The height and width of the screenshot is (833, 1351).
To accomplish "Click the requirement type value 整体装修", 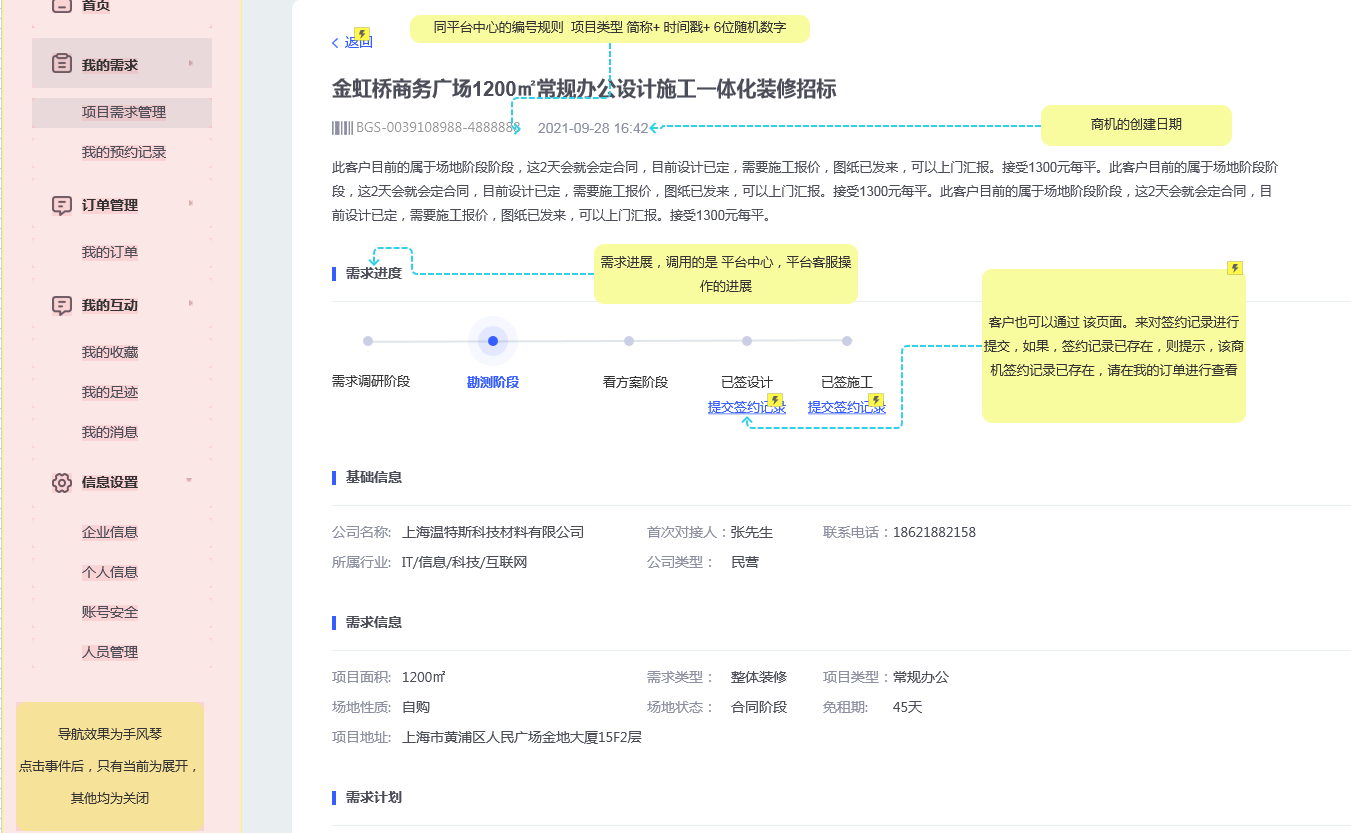I will coord(759,677).
